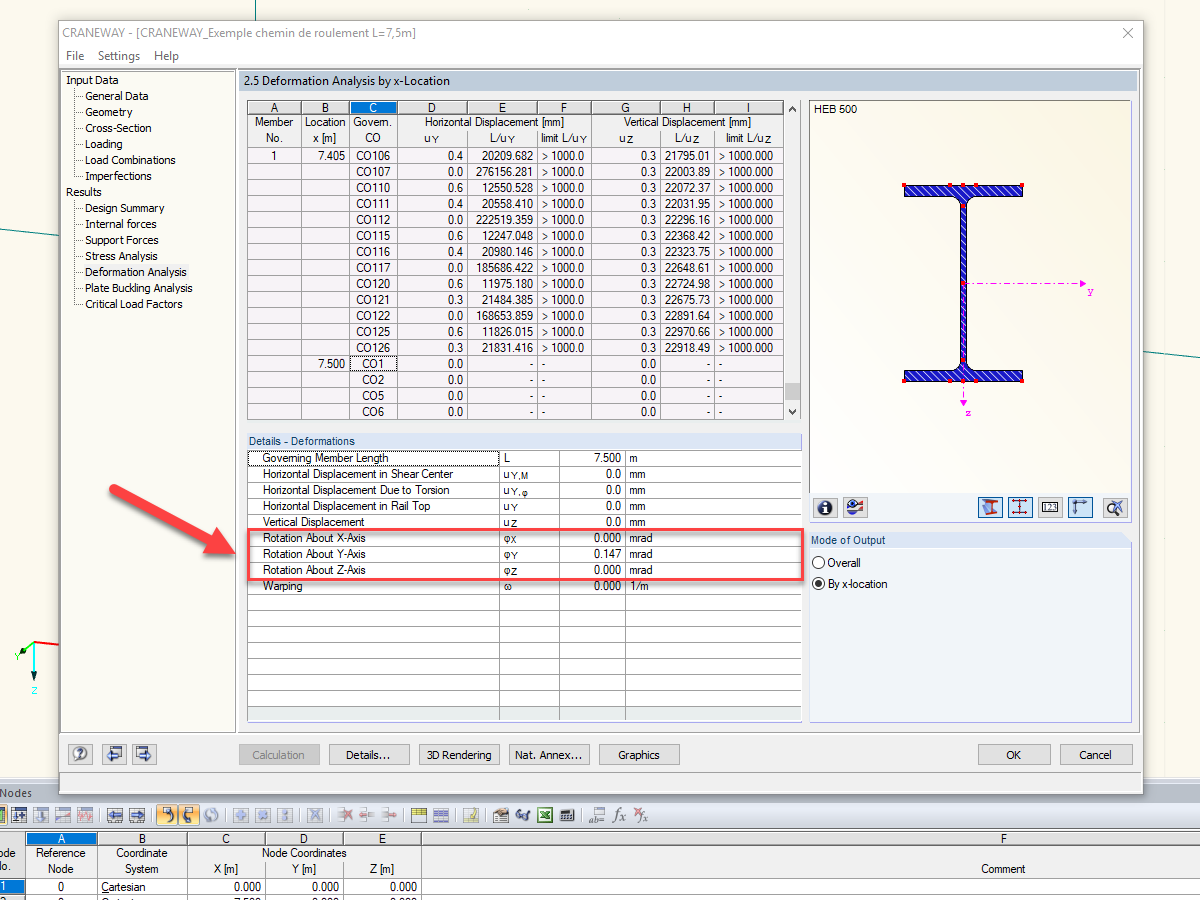Click the Governing Member Length row

click(x=524, y=458)
